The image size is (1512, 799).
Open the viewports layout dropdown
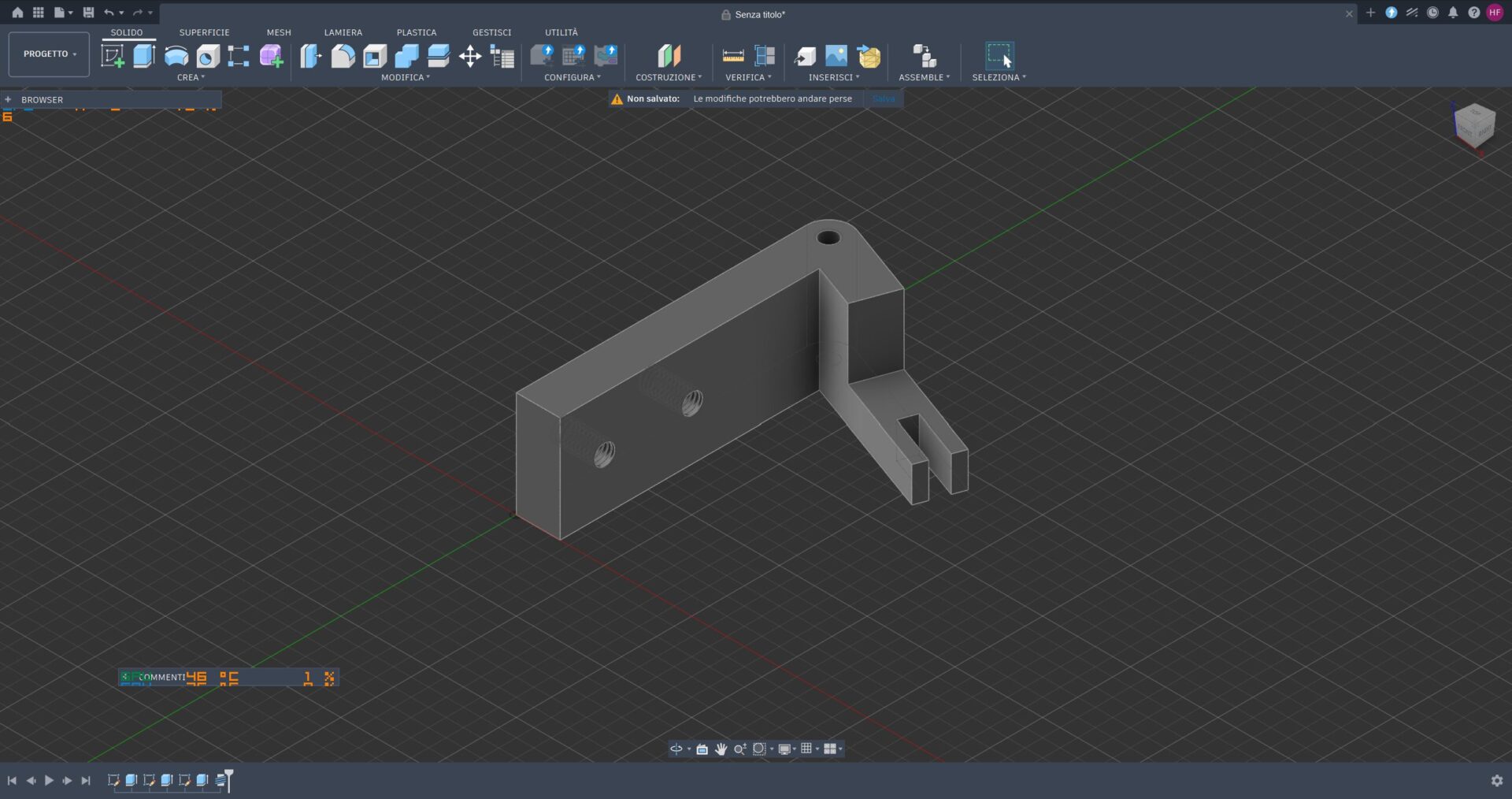(833, 749)
